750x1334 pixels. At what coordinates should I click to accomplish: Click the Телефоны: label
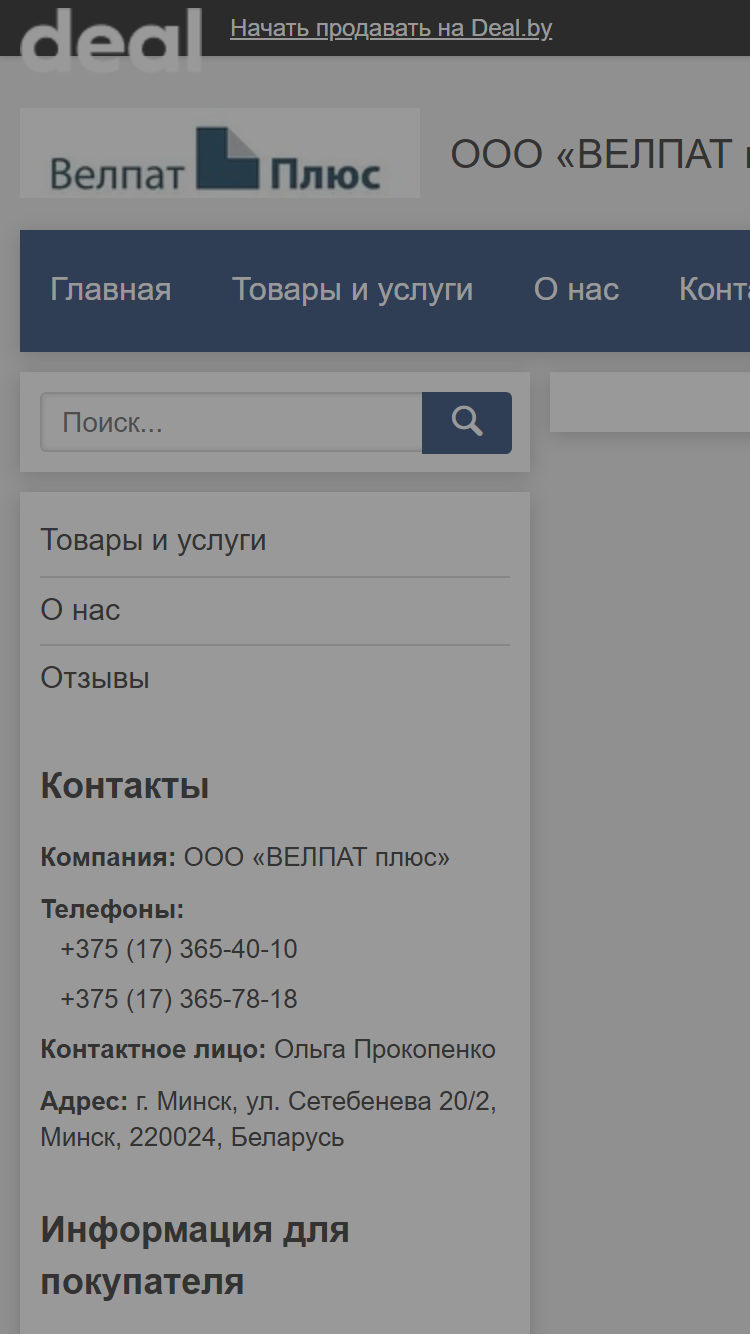click(x=113, y=909)
